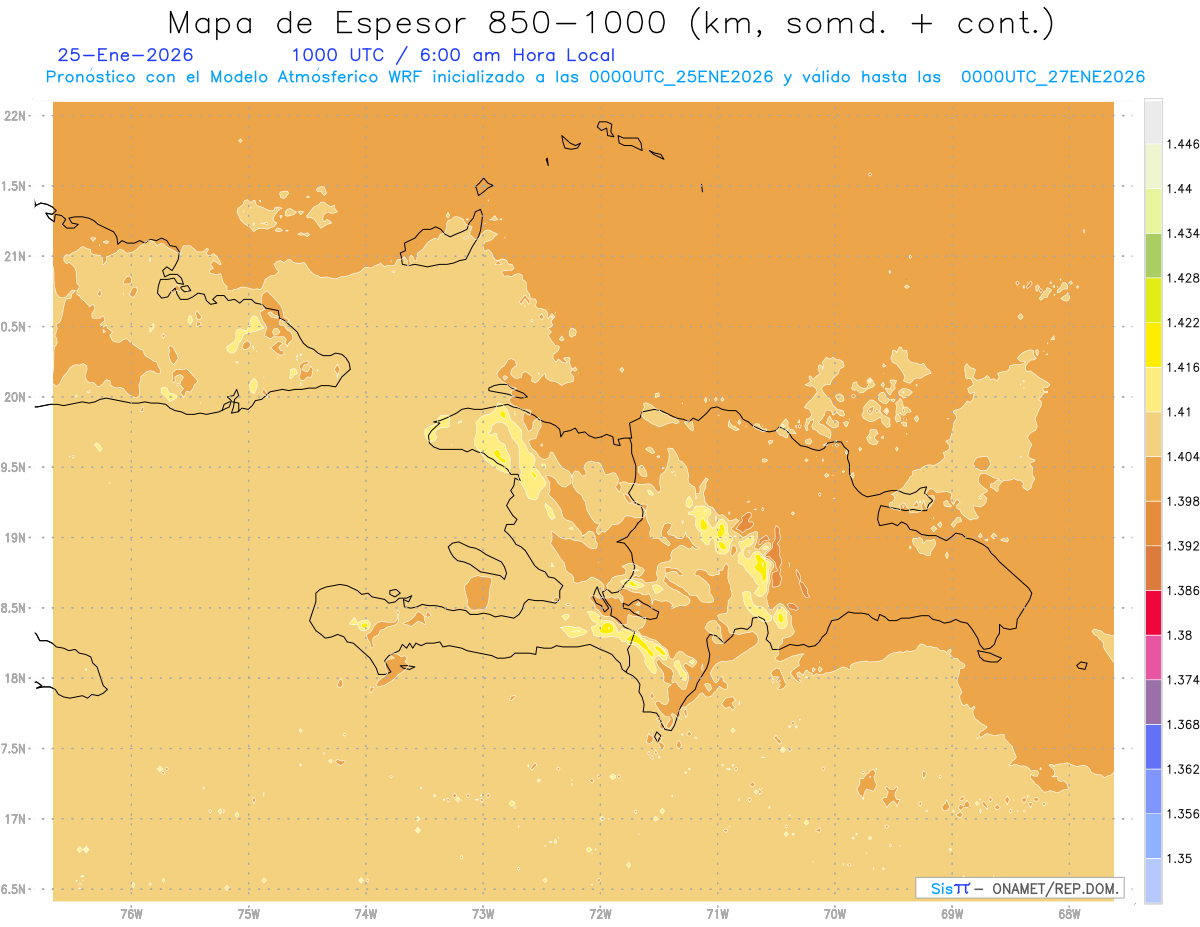Click the longitude label '69W'
This screenshot has height=927, width=1200.
tap(952, 914)
